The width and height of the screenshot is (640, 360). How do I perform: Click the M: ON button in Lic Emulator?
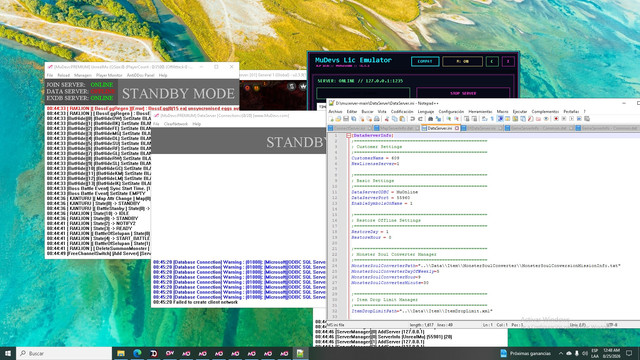[x=462, y=61]
